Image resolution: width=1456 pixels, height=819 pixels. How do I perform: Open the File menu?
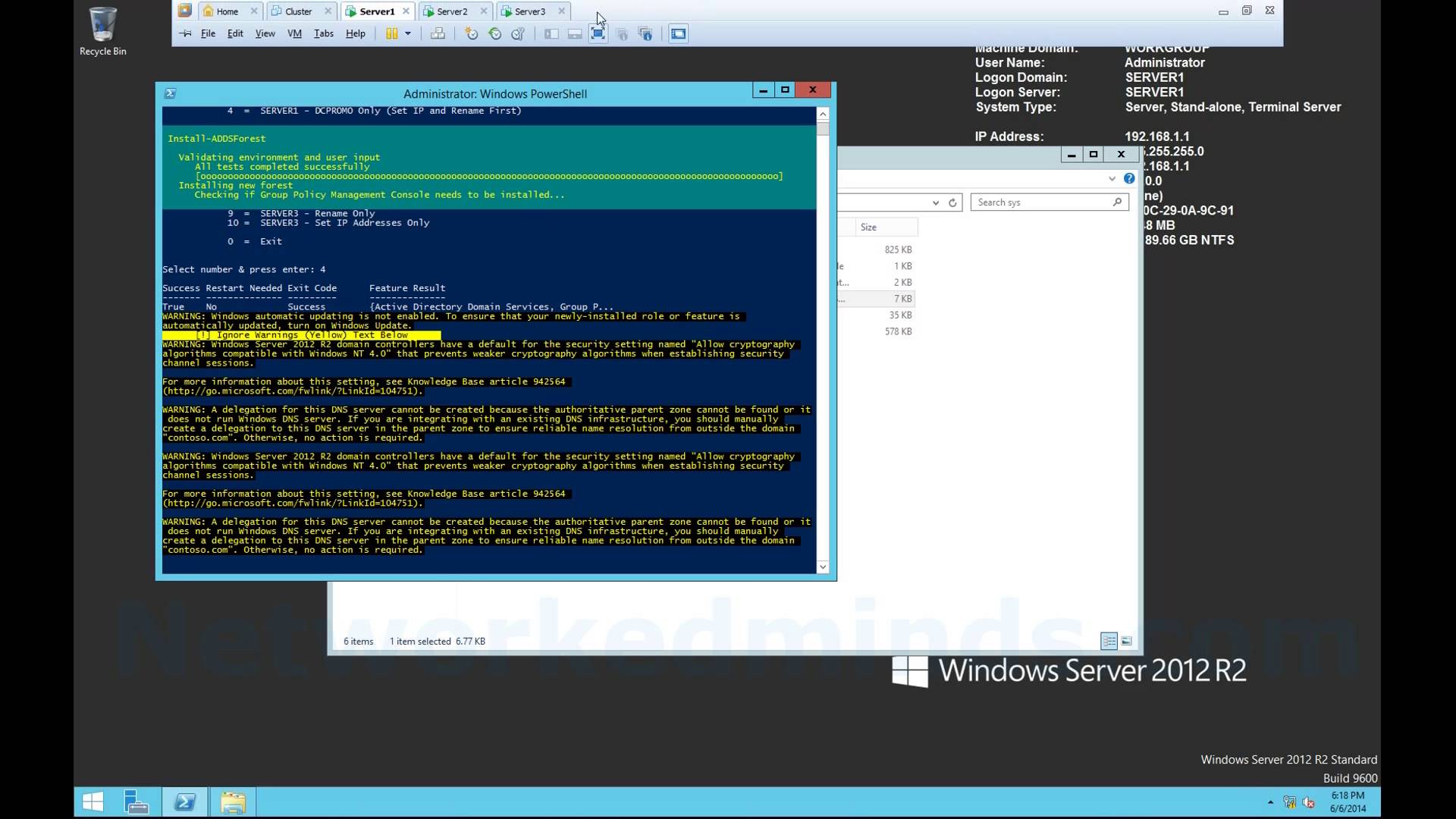(208, 33)
